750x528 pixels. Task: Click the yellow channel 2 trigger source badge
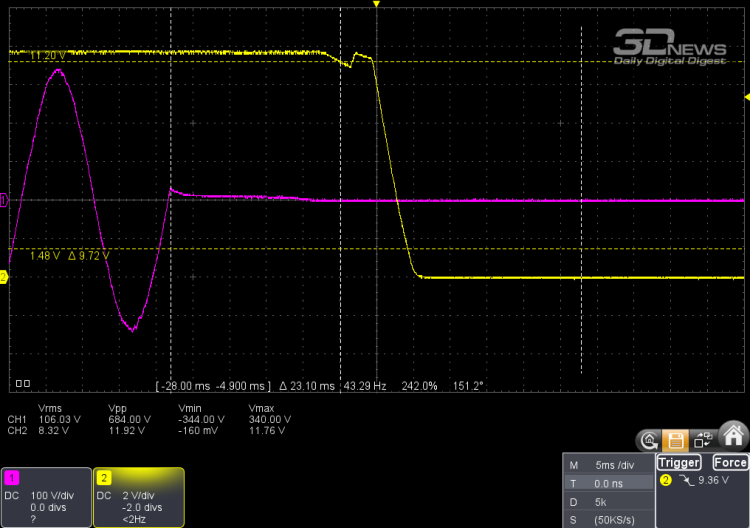(665, 481)
